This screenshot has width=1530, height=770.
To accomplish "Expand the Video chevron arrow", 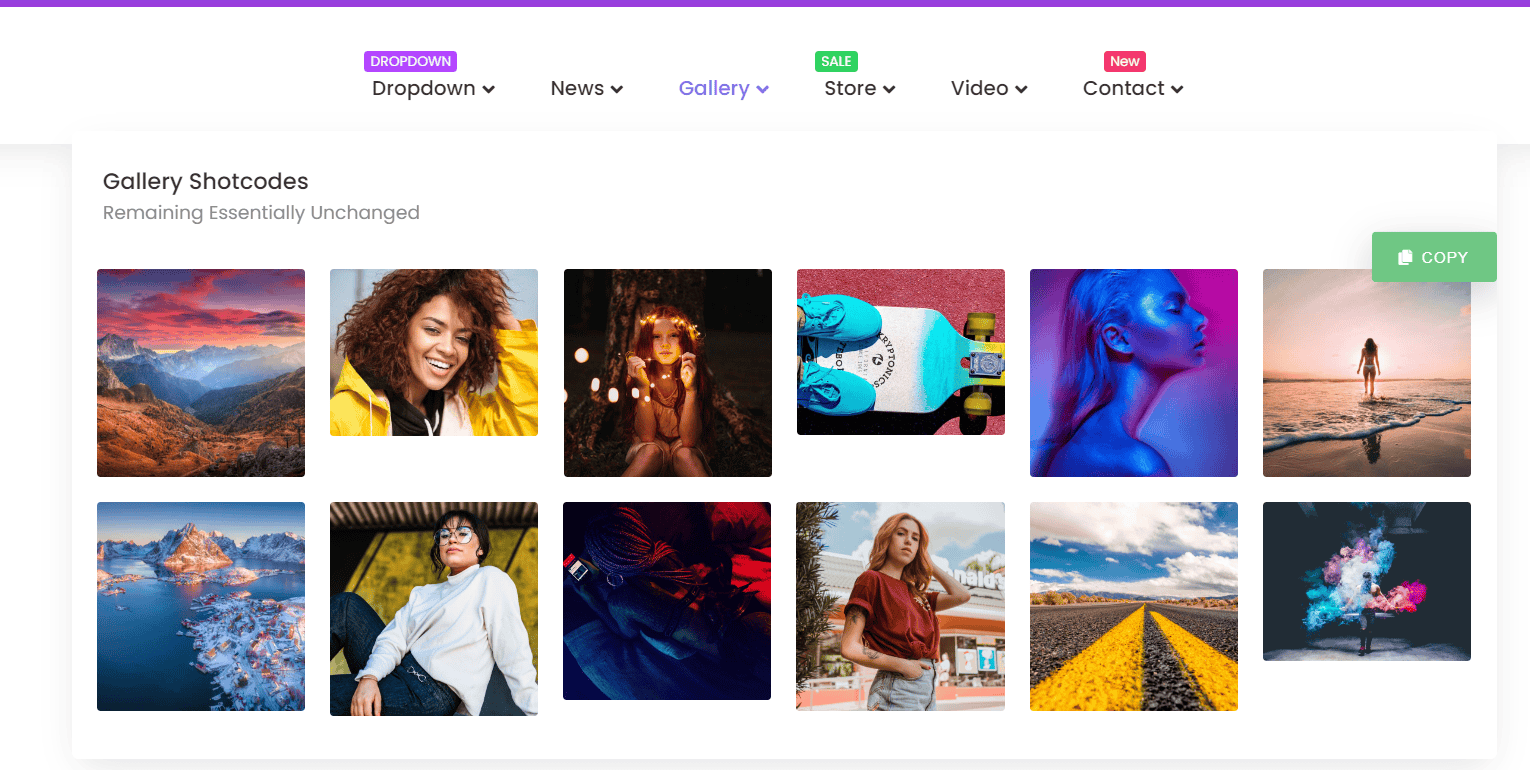I will click(1021, 89).
